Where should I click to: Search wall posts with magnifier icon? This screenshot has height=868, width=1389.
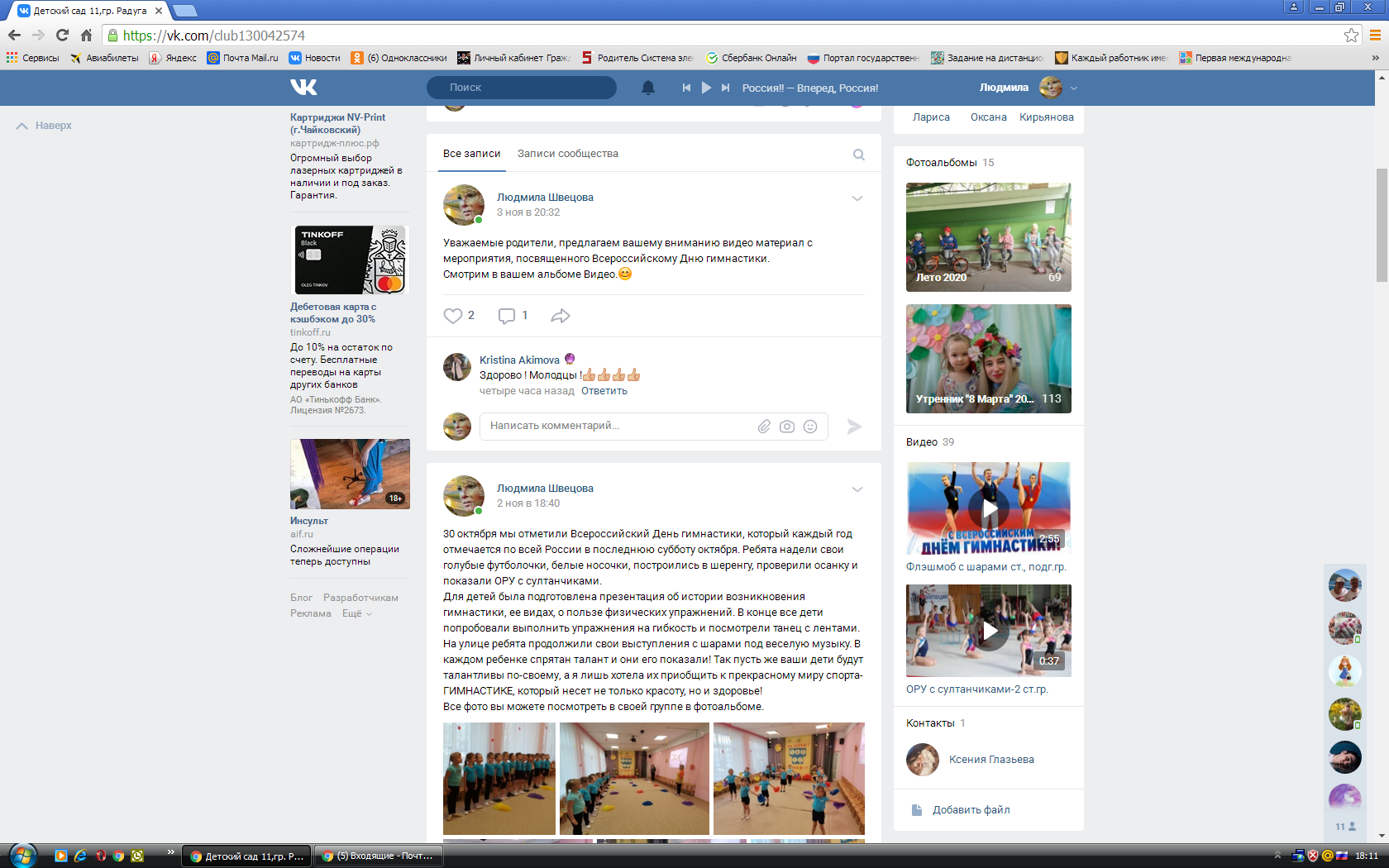coord(859,155)
